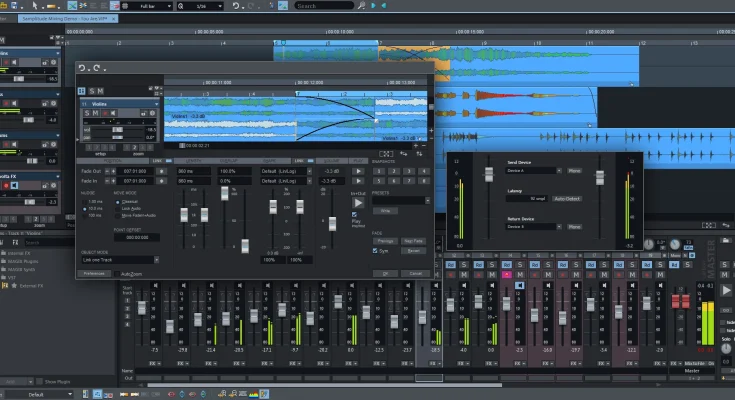
Task: Click the Preferences button
Action: click(x=94, y=273)
